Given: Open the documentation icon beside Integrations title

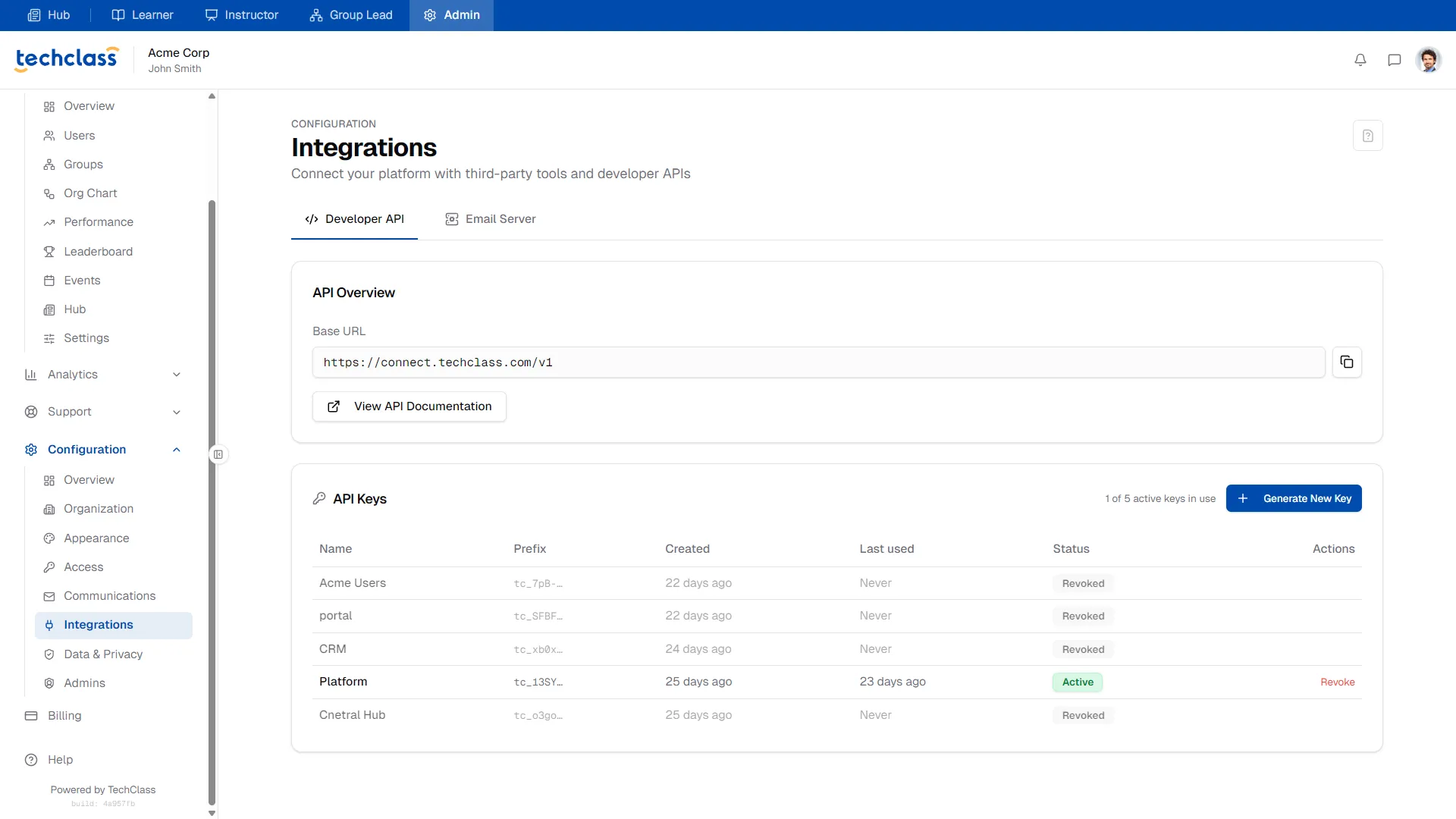Looking at the screenshot, I should 1368,136.
